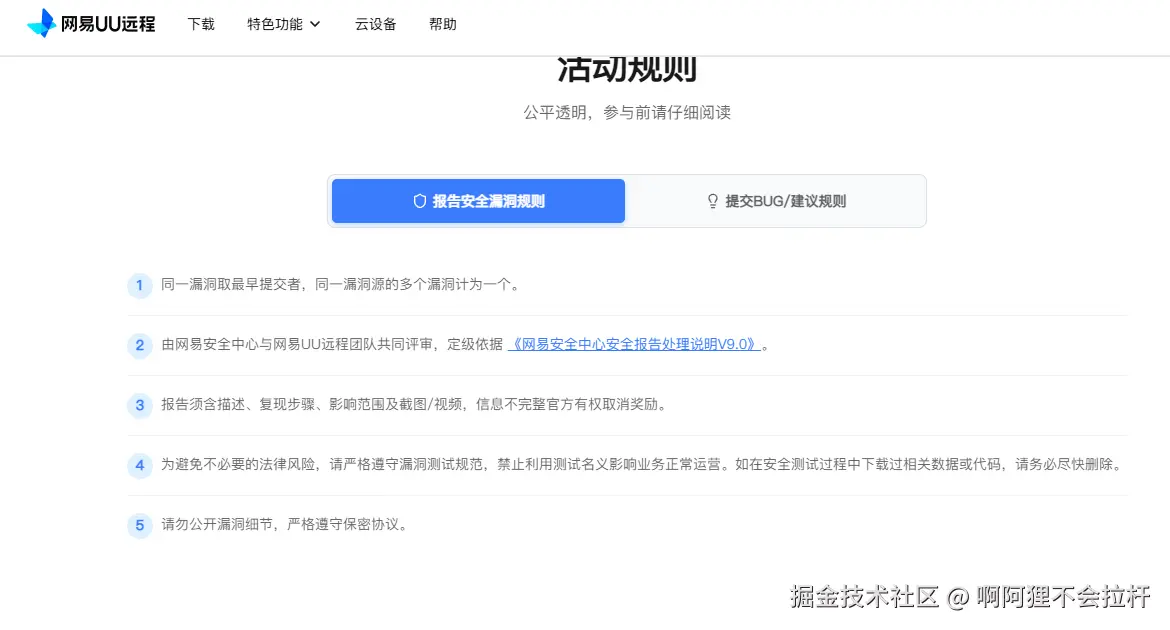Image resolution: width=1170 pixels, height=630 pixels.
Task: Click the number 5 rule badge
Action: (140, 525)
